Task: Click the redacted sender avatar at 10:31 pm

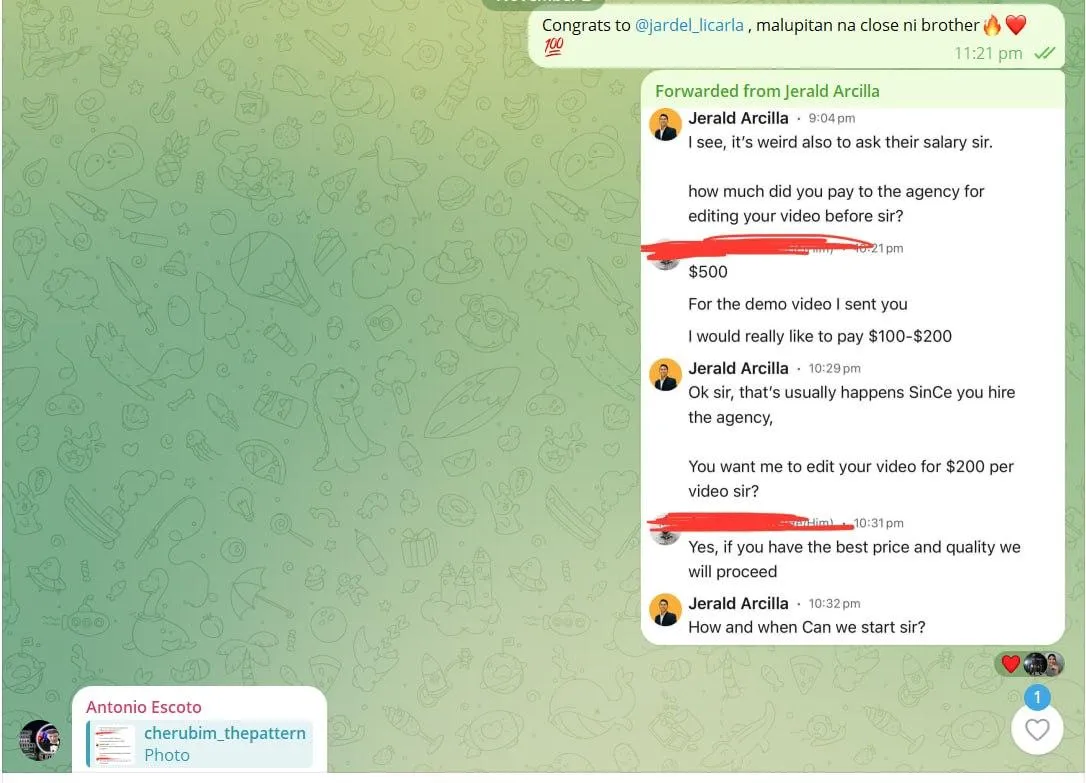Action: click(x=666, y=531)
